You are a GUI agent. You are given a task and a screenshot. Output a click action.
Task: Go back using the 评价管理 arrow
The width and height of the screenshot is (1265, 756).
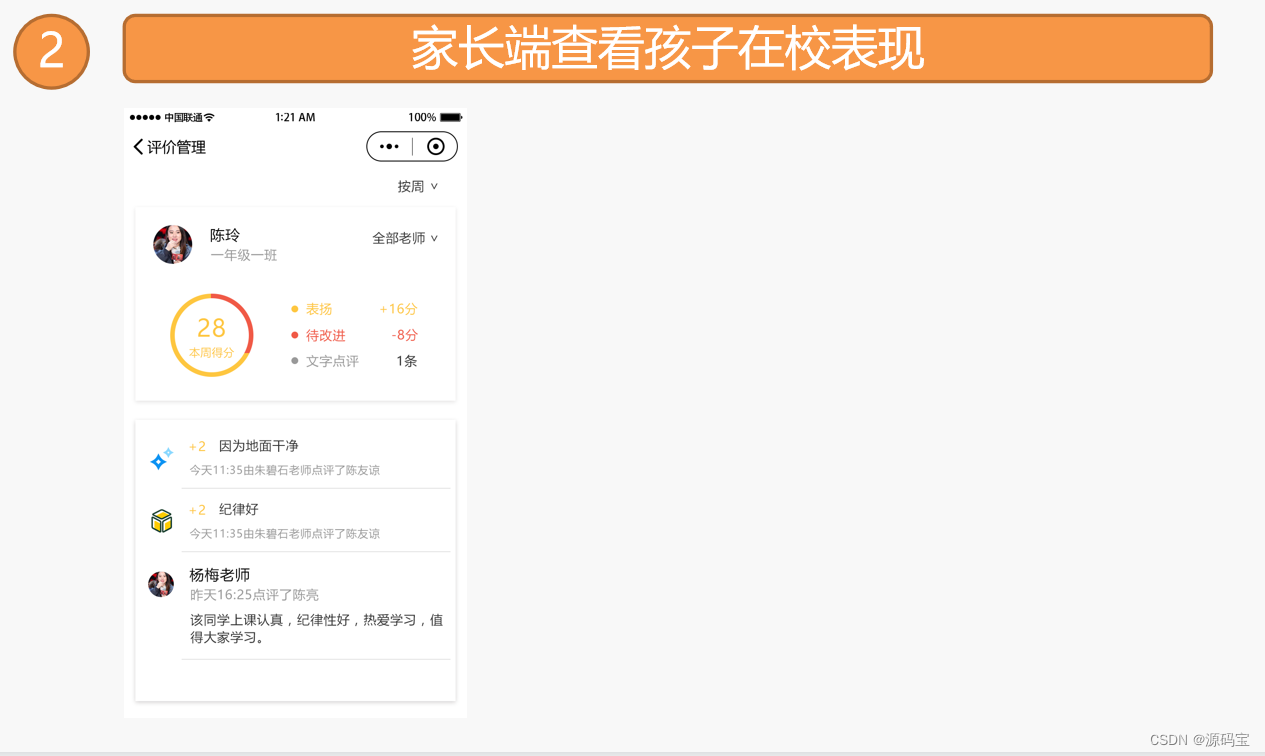[138, 147]
